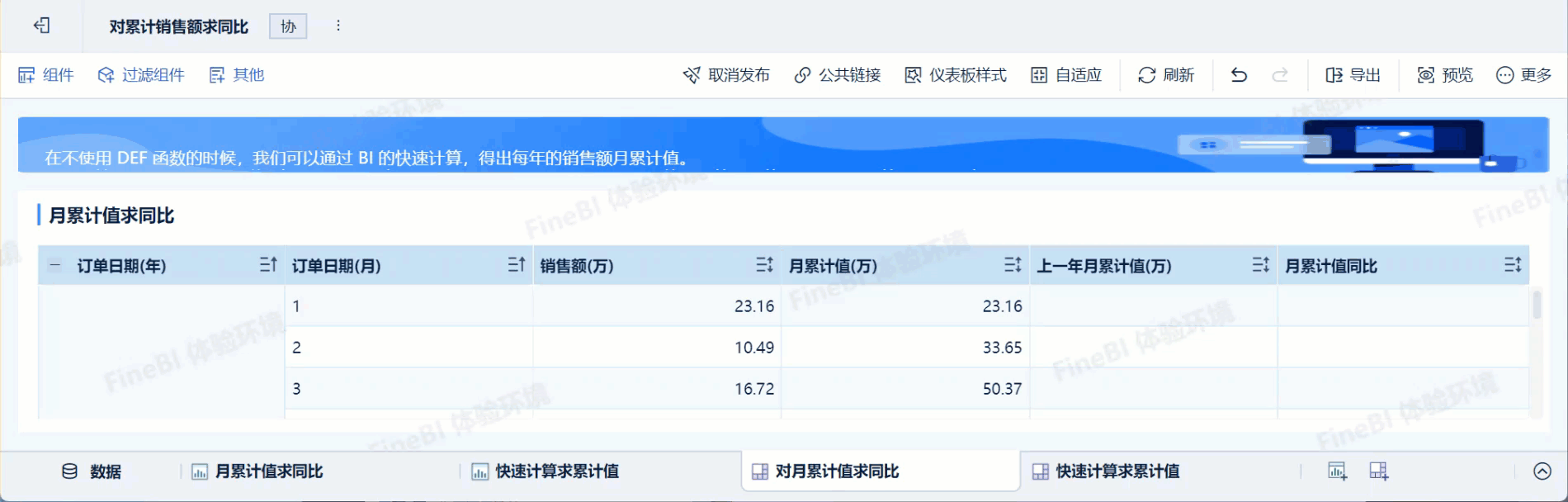Select the cumulative value cell 50.37
The image size is (1568, 502).
click(905, 388)
